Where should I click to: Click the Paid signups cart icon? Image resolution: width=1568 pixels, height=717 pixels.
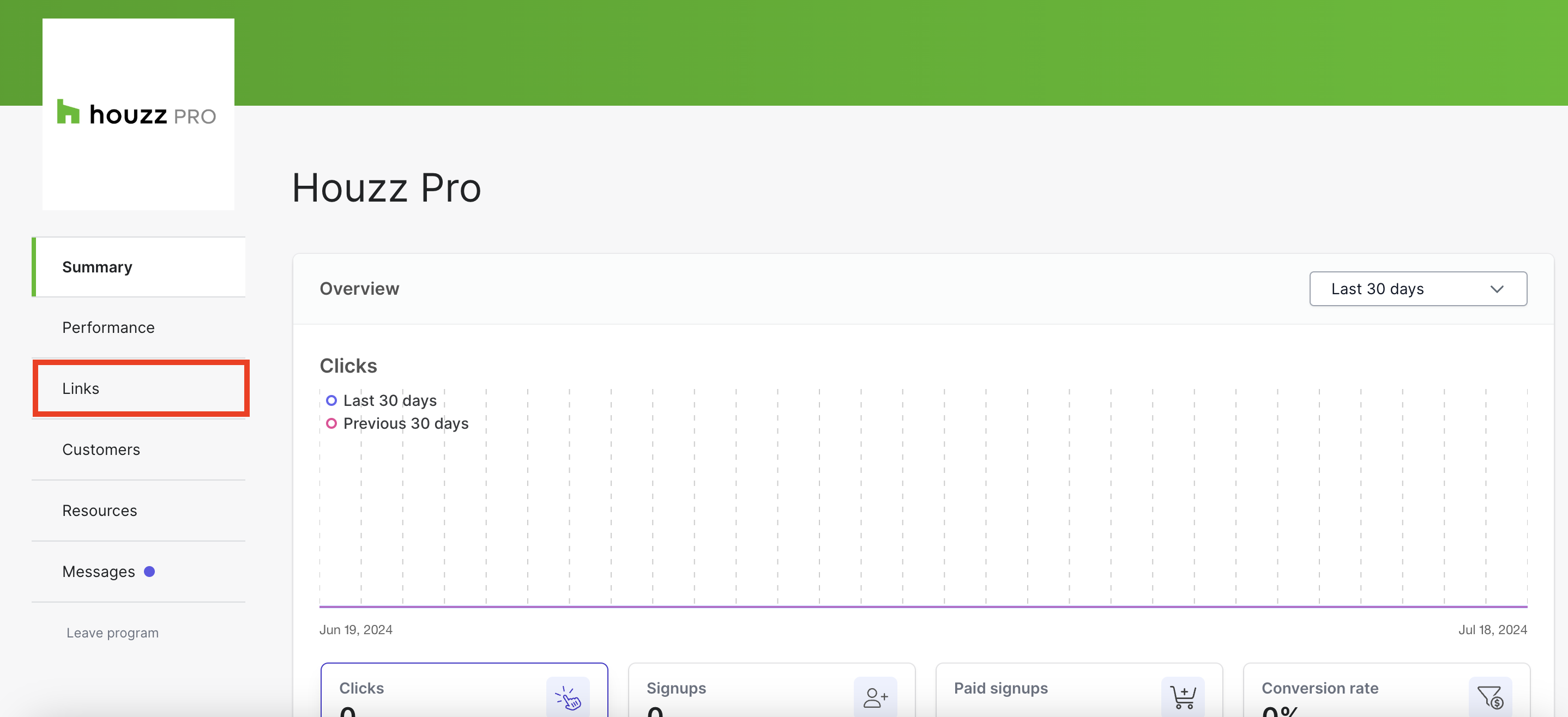(x=1183, y=697)
